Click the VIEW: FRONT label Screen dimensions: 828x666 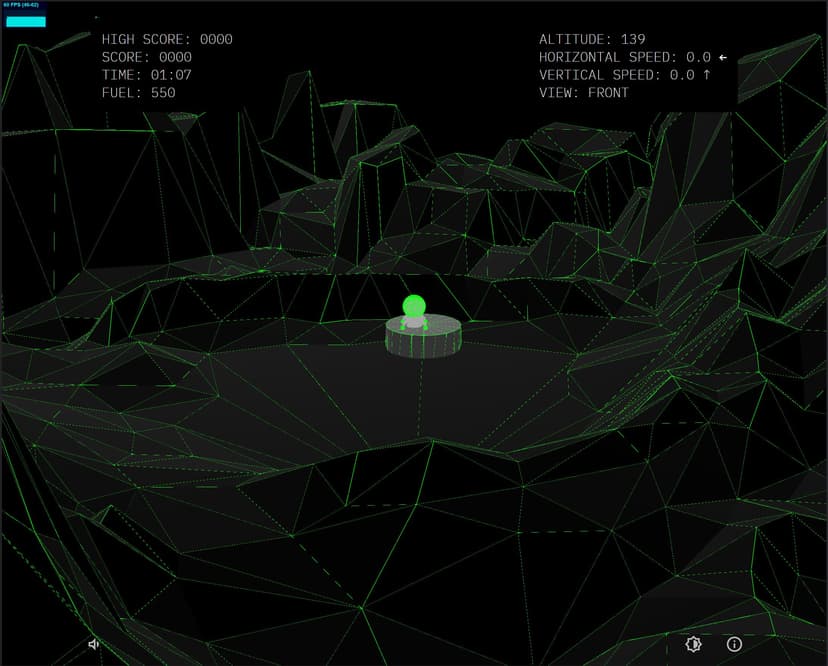pos(584,93)
